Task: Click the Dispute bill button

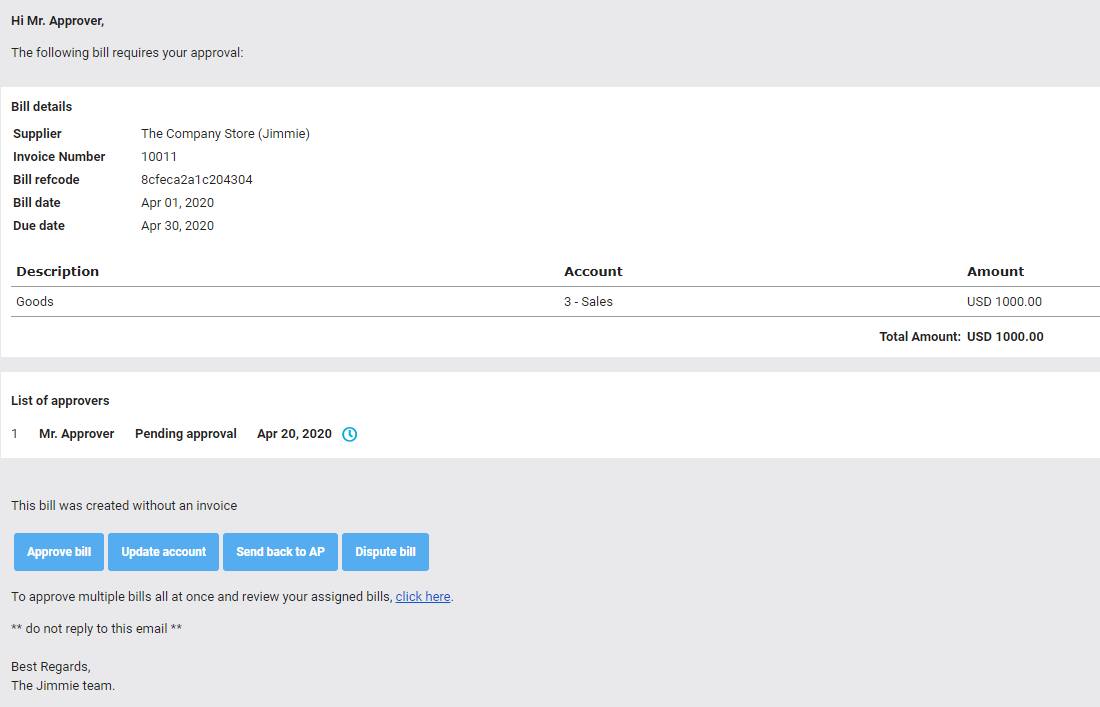Action: tap(385, 551)
